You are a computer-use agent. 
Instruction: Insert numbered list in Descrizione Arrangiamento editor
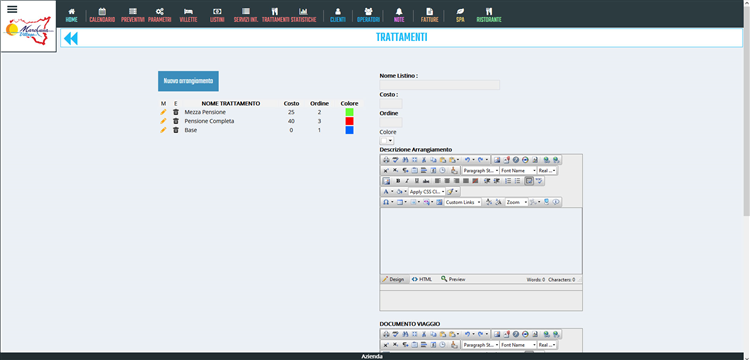point(508,181)
